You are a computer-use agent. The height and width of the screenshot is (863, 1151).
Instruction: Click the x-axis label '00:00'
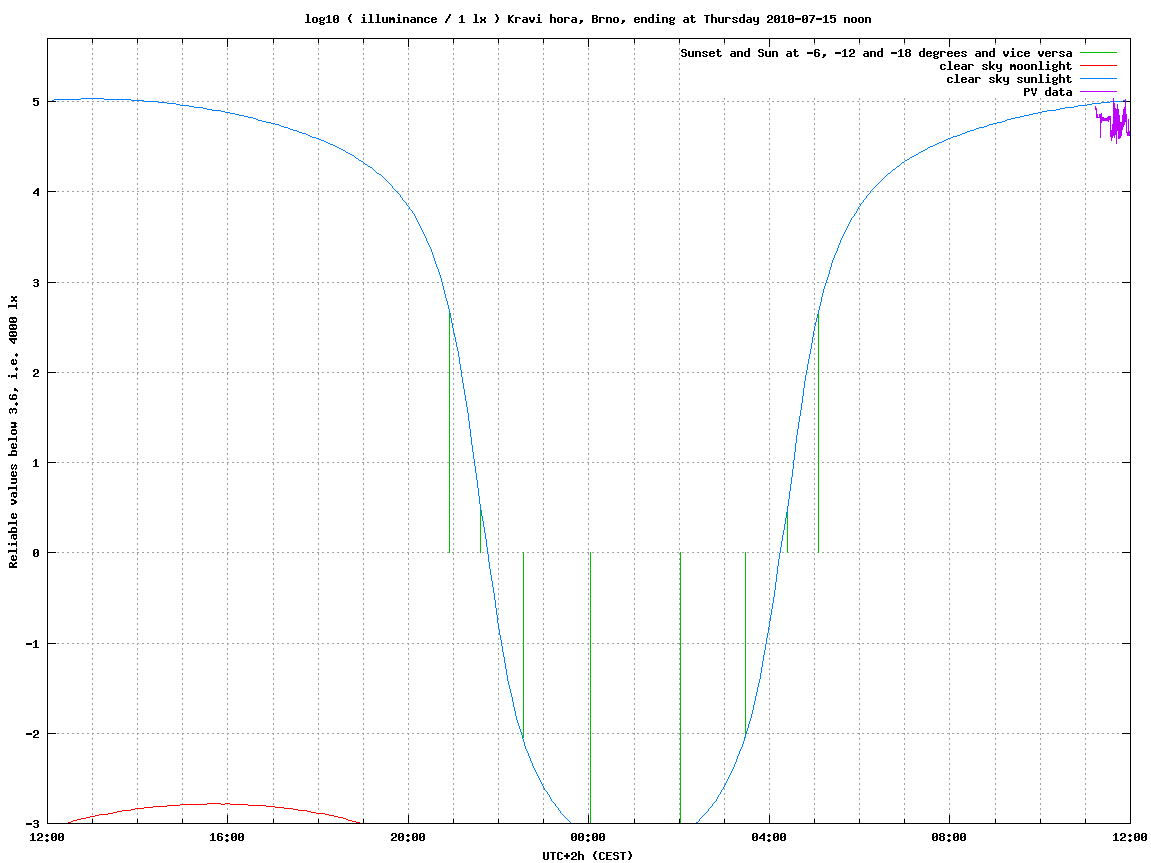589,837
